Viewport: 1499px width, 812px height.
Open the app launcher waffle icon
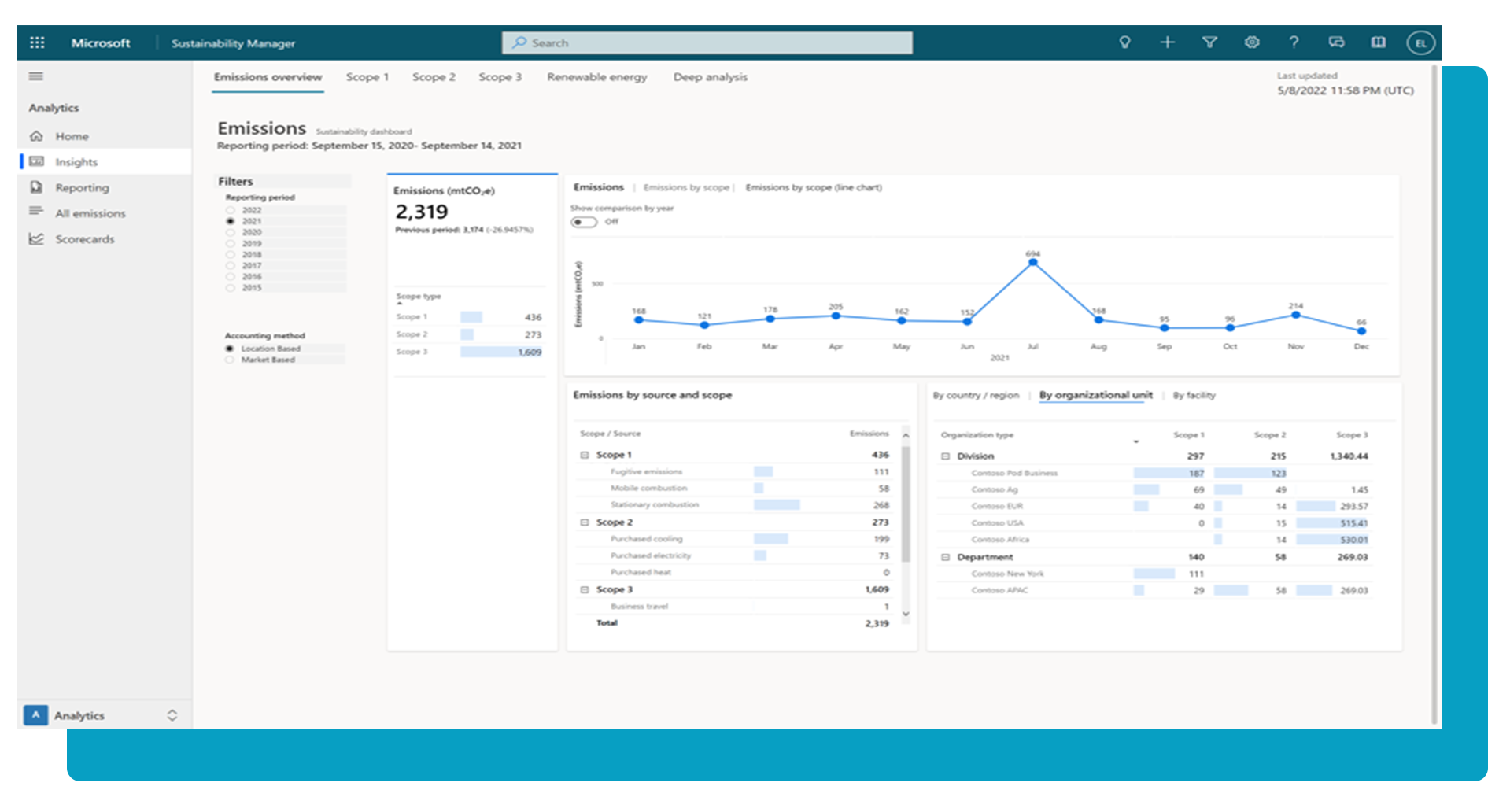37,43
